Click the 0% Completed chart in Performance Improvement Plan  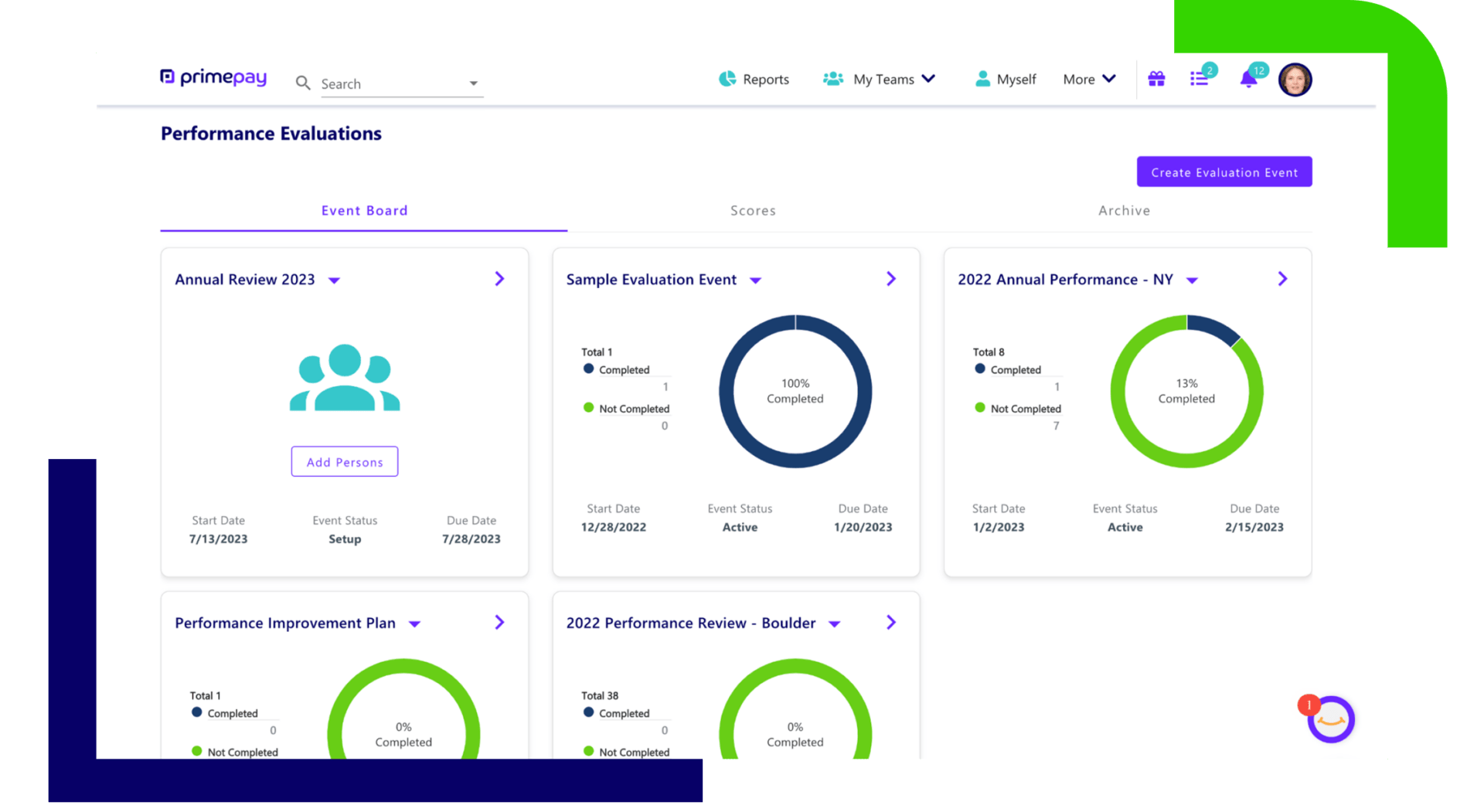coord(403,709)
